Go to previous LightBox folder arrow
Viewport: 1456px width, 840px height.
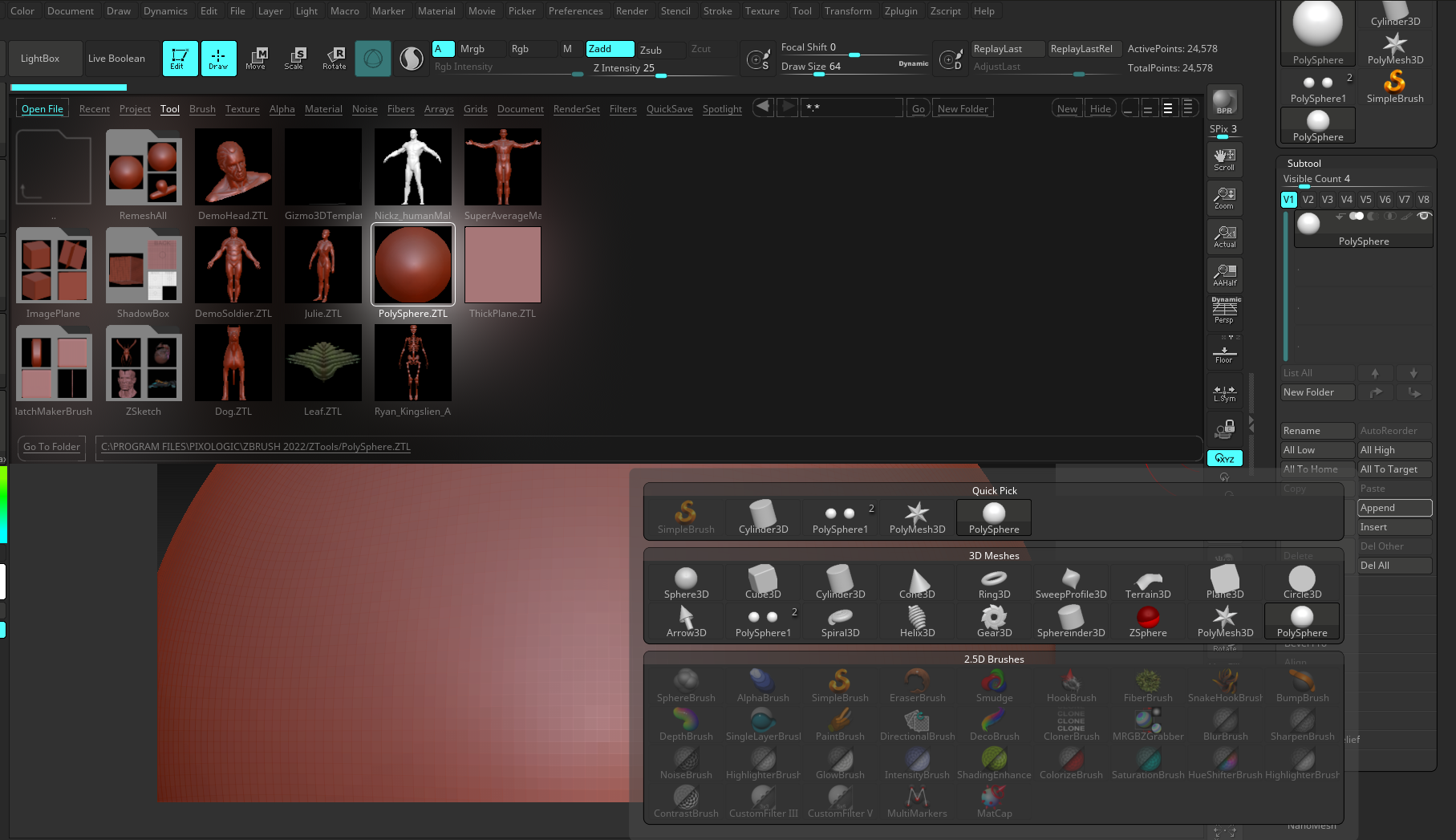pos(763,108)
